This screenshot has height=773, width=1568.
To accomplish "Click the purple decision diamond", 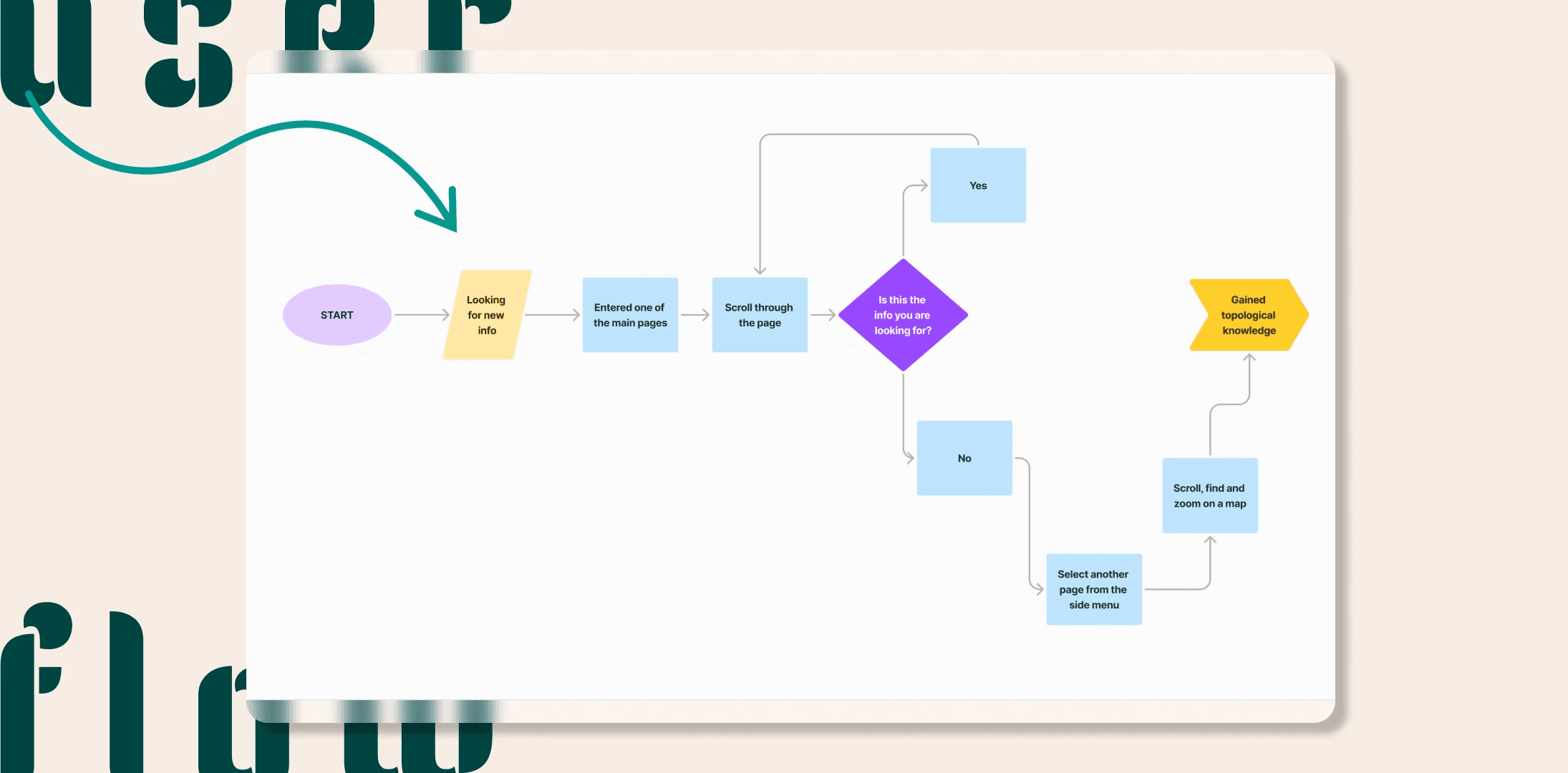I will coord(903,315).
